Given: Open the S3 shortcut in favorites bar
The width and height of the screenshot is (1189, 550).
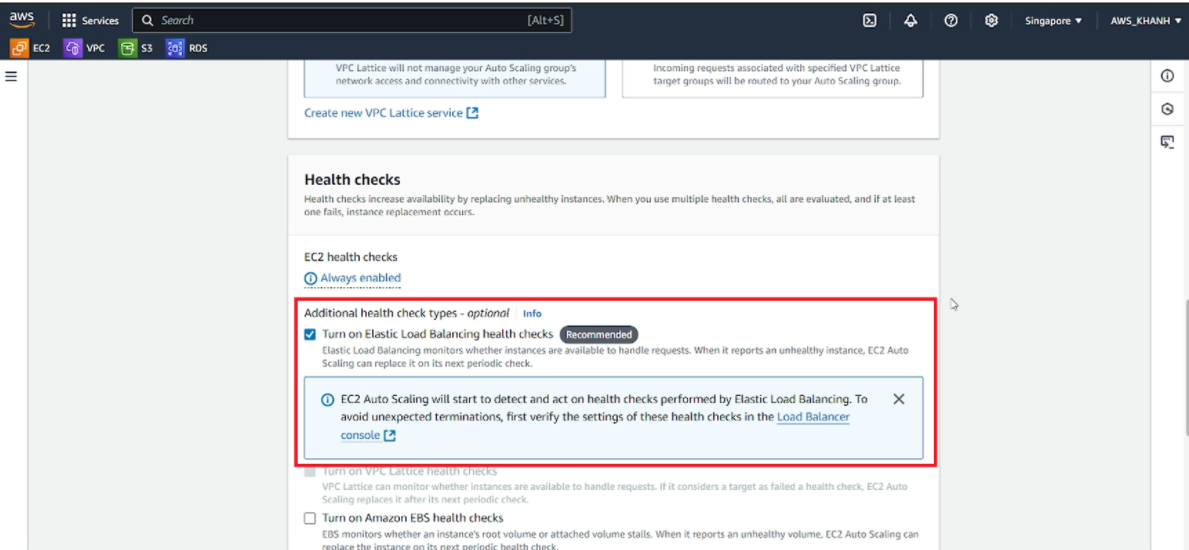Looking at the screenshot, I should (x=136, y=49).
